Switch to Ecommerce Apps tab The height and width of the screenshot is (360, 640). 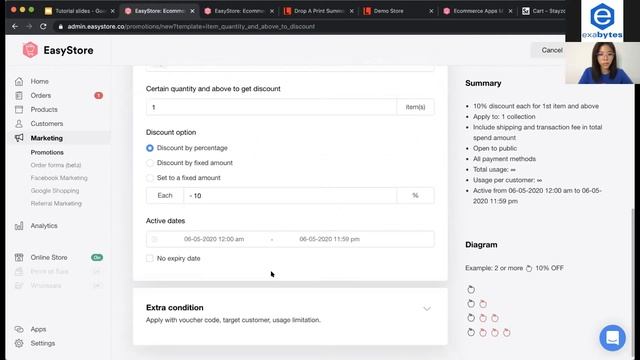(x=478, y=11)
